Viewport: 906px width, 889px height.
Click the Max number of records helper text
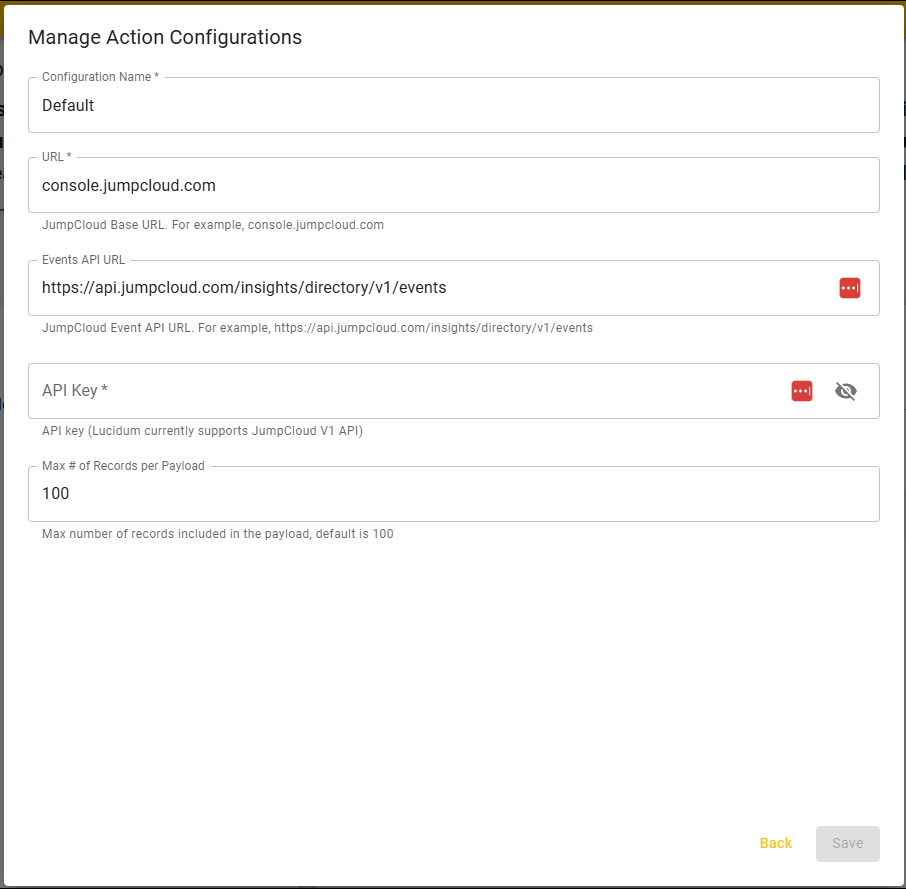click(218, 534)
